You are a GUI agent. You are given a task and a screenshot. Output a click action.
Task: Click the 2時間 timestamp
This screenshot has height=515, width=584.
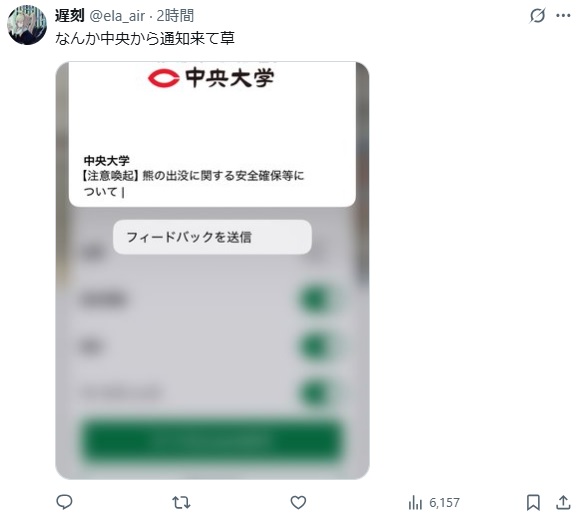coord(175,16)
